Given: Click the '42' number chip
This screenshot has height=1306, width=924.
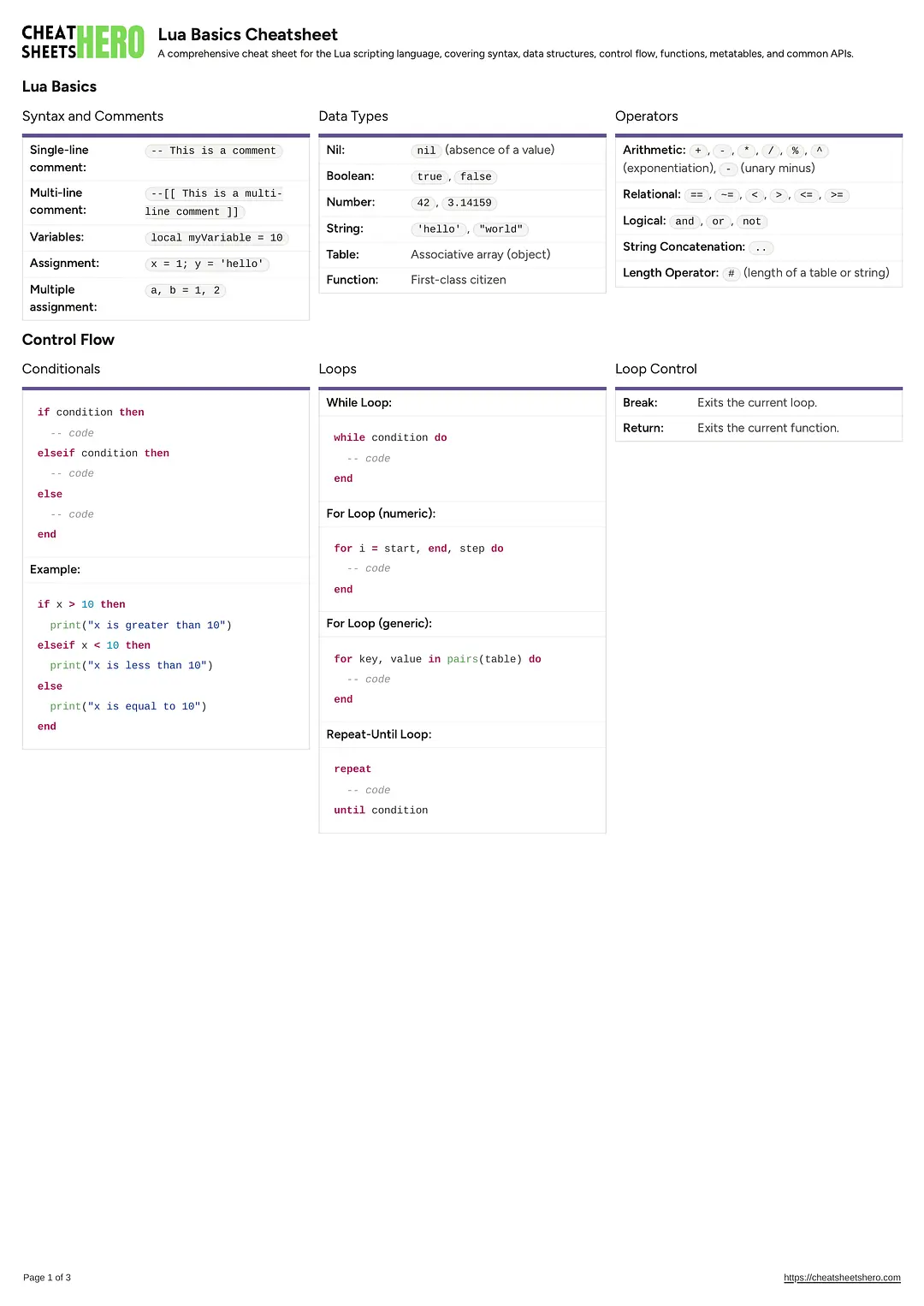Looking at the screenshot, I should (423, 204).
